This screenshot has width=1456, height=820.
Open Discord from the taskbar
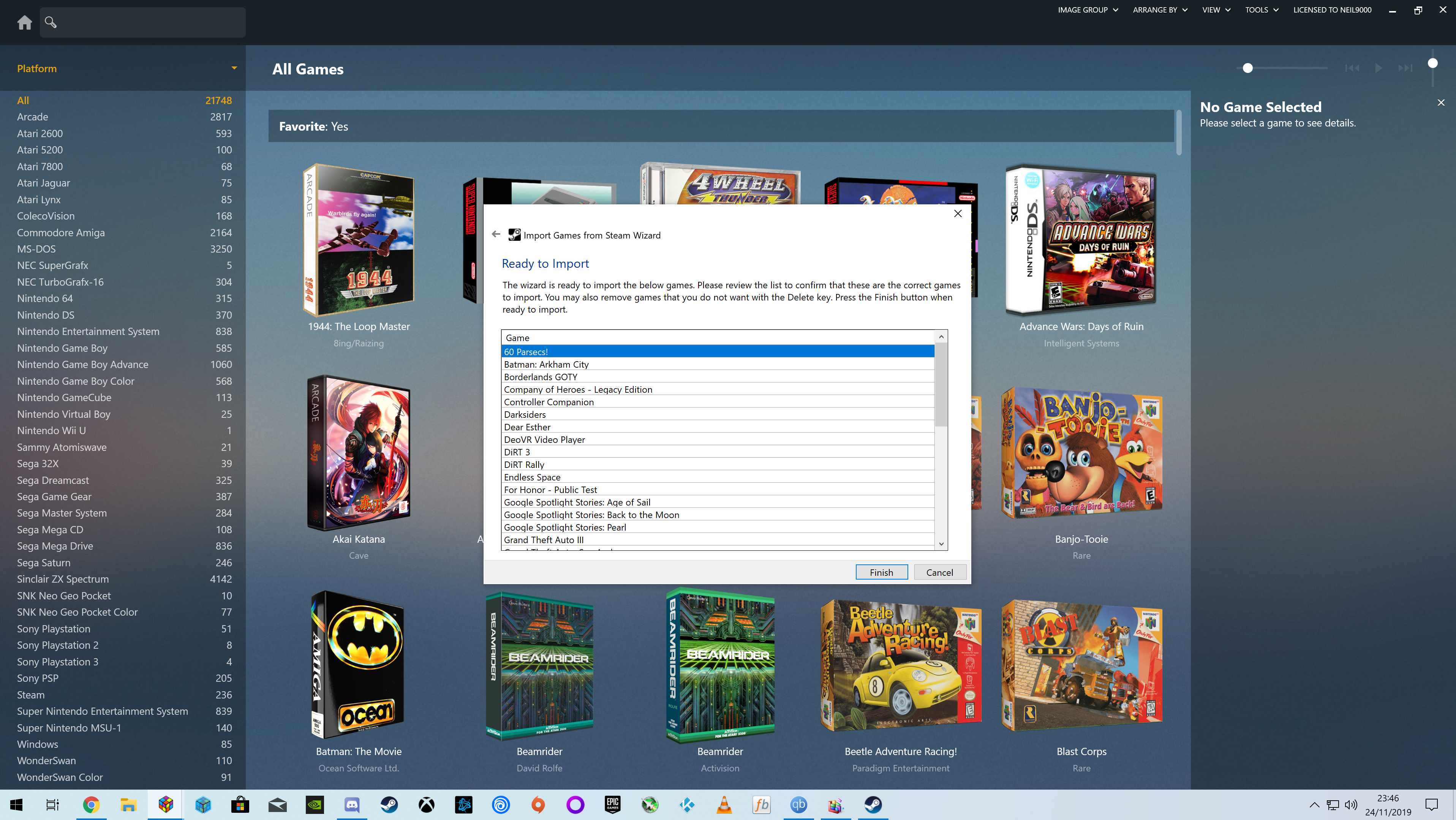coord(352,805)
